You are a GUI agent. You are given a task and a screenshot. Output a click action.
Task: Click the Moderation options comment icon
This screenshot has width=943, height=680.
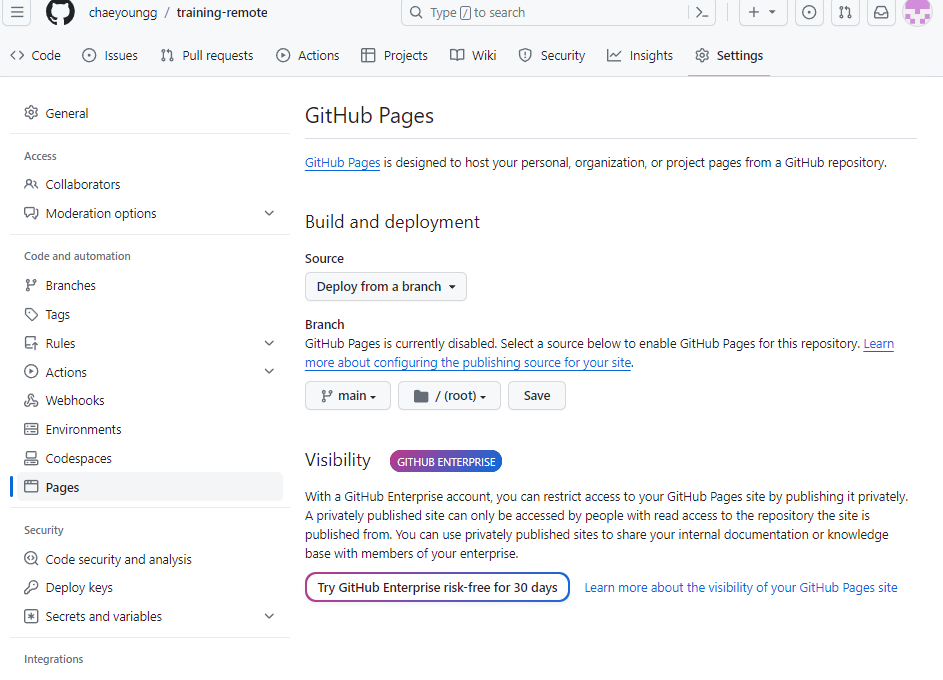tap(31, 213)
